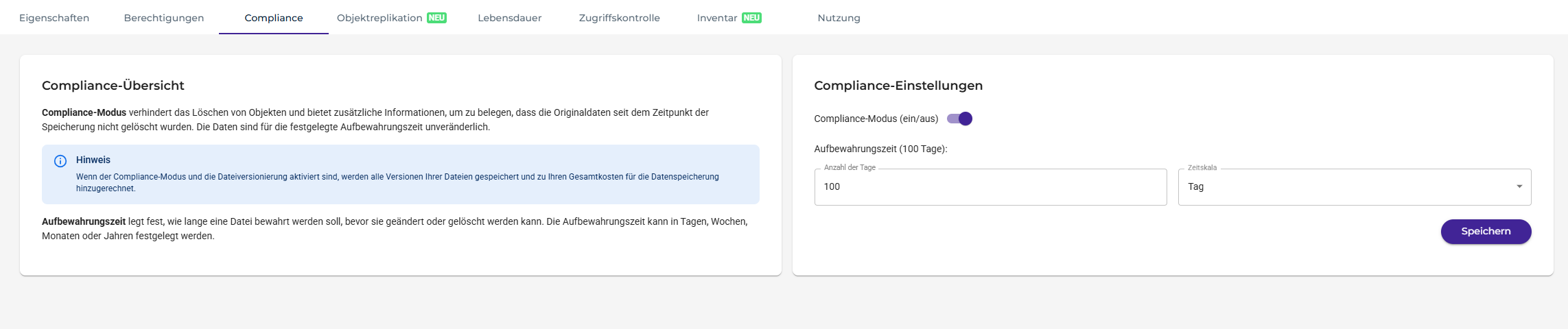Image resolution: width=1568 pixels, height=329 pixels.
Task: Show the Nutzung tab
Action: 839,18
